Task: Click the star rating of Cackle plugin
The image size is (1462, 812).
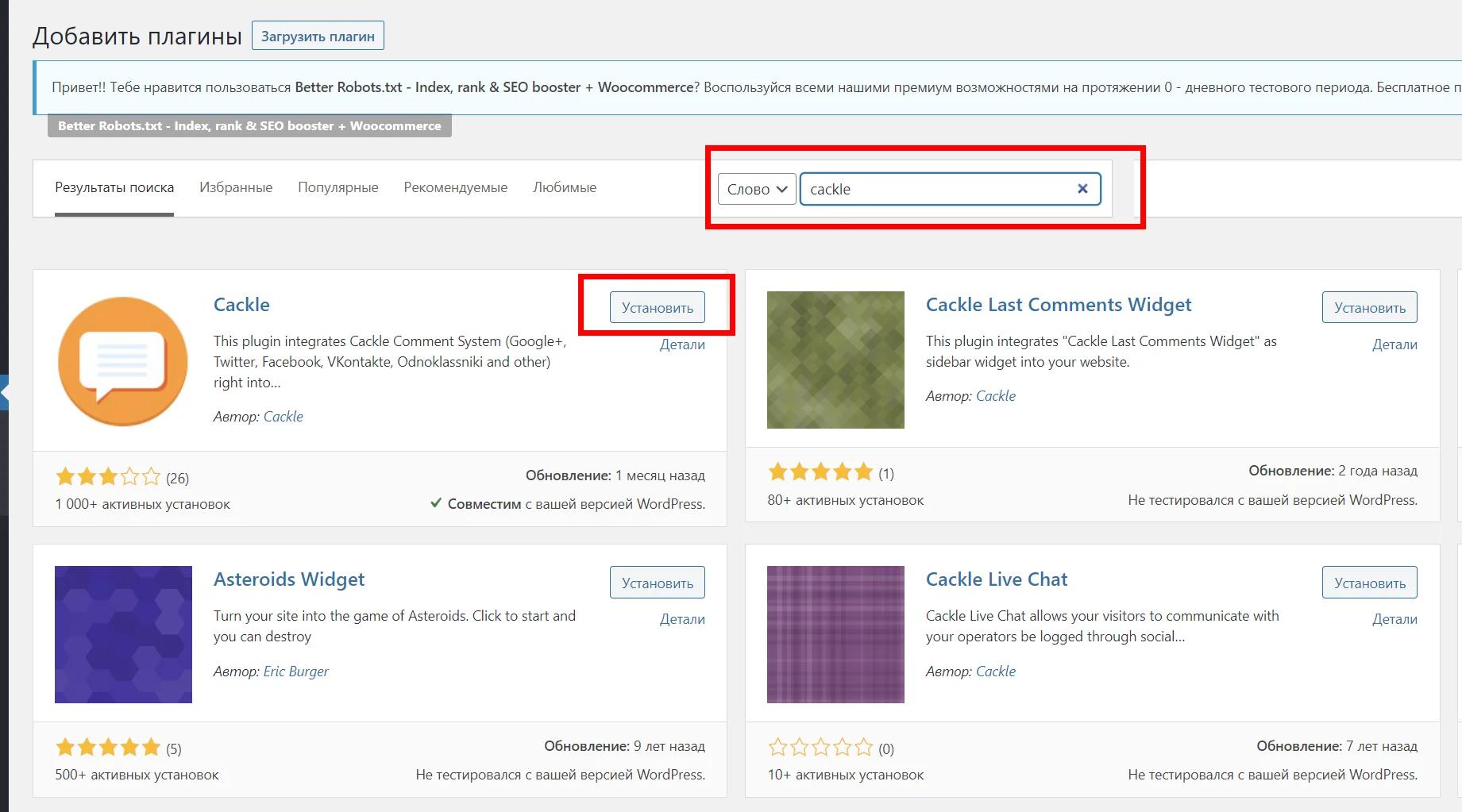Action: pos(107,477)
